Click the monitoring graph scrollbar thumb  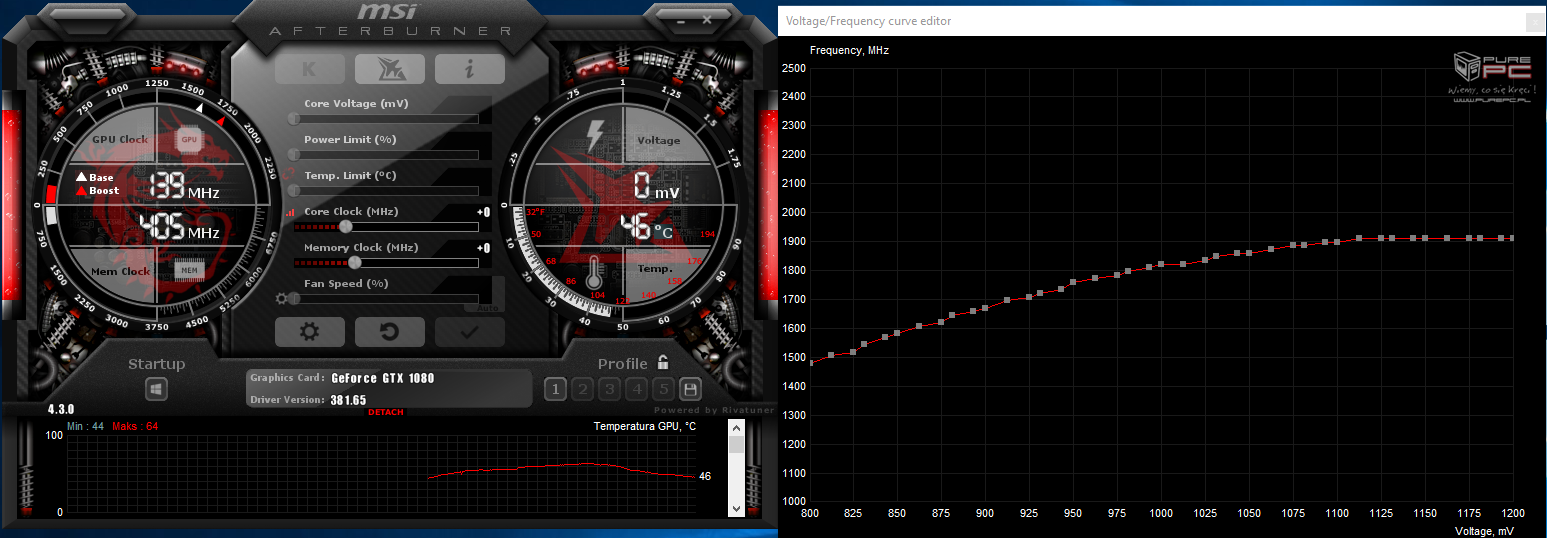coord(736,444)
